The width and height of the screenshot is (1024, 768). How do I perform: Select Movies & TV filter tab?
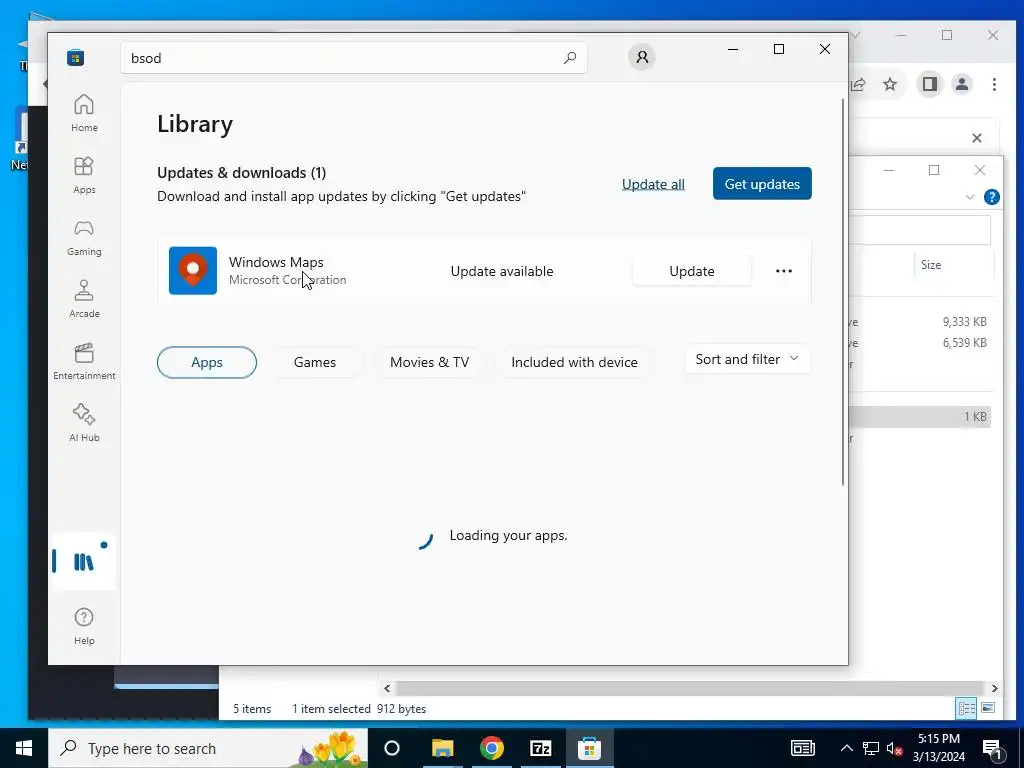point(430,362)
